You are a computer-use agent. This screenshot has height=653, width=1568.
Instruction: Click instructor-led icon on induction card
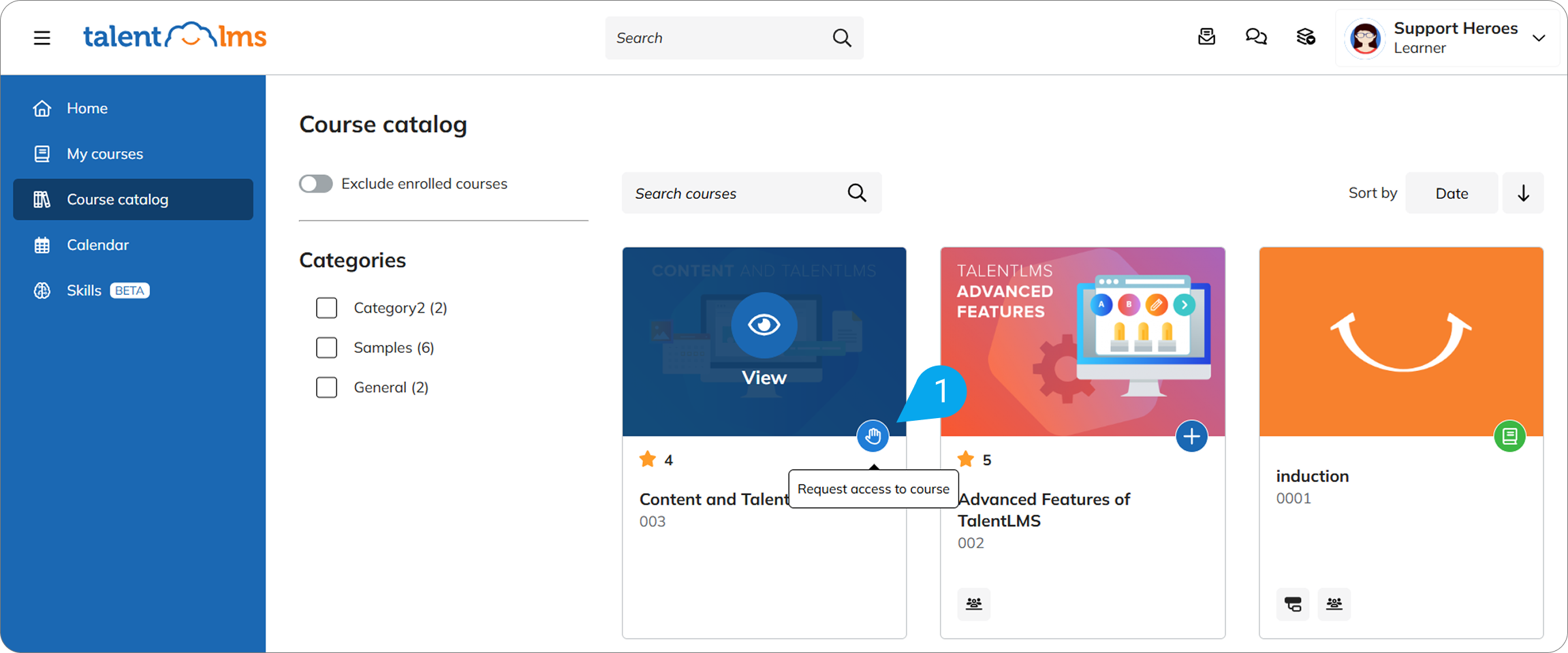pyautogui.click(x=1293, y=604)
